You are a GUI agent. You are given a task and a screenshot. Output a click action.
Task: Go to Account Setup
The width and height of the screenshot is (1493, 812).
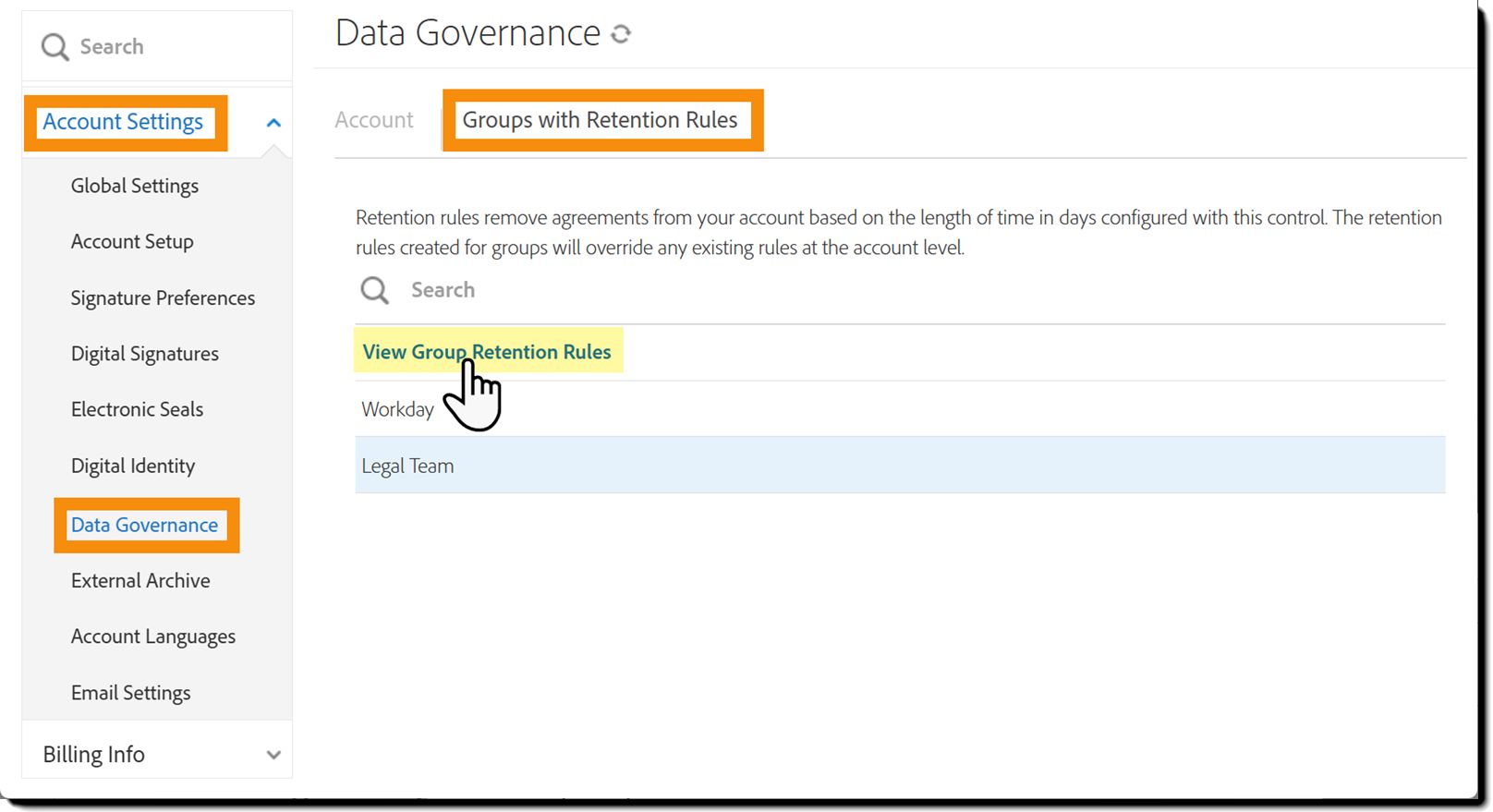[132, 242]
